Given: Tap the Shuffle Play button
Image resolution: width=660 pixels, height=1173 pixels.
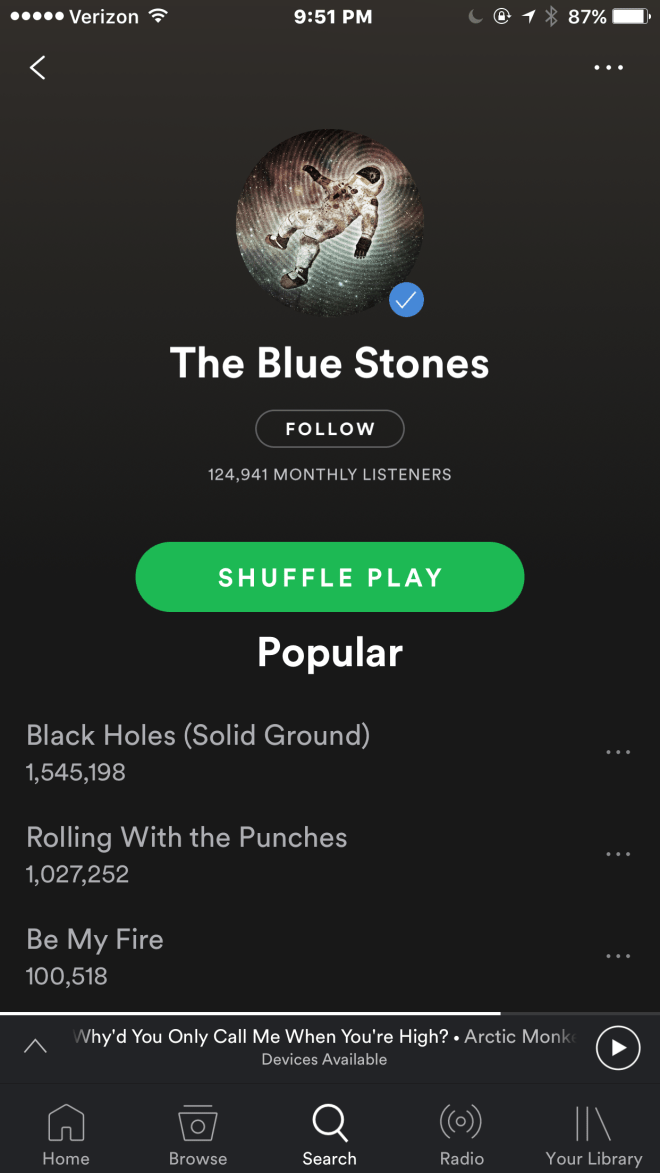Looking at the screenshot, I should (330, 577).
